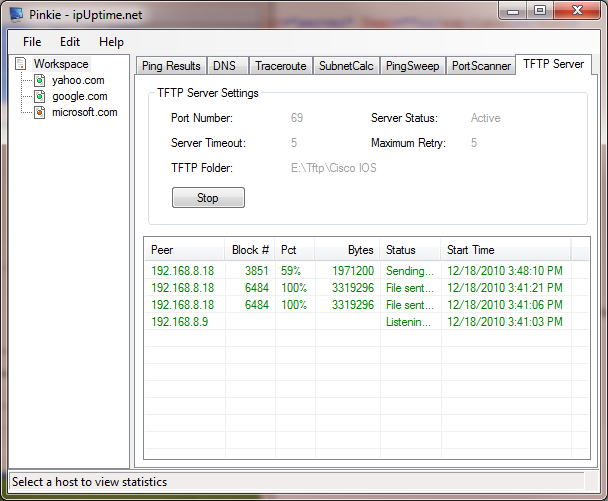Sort by the Status column header

point(411,250)
